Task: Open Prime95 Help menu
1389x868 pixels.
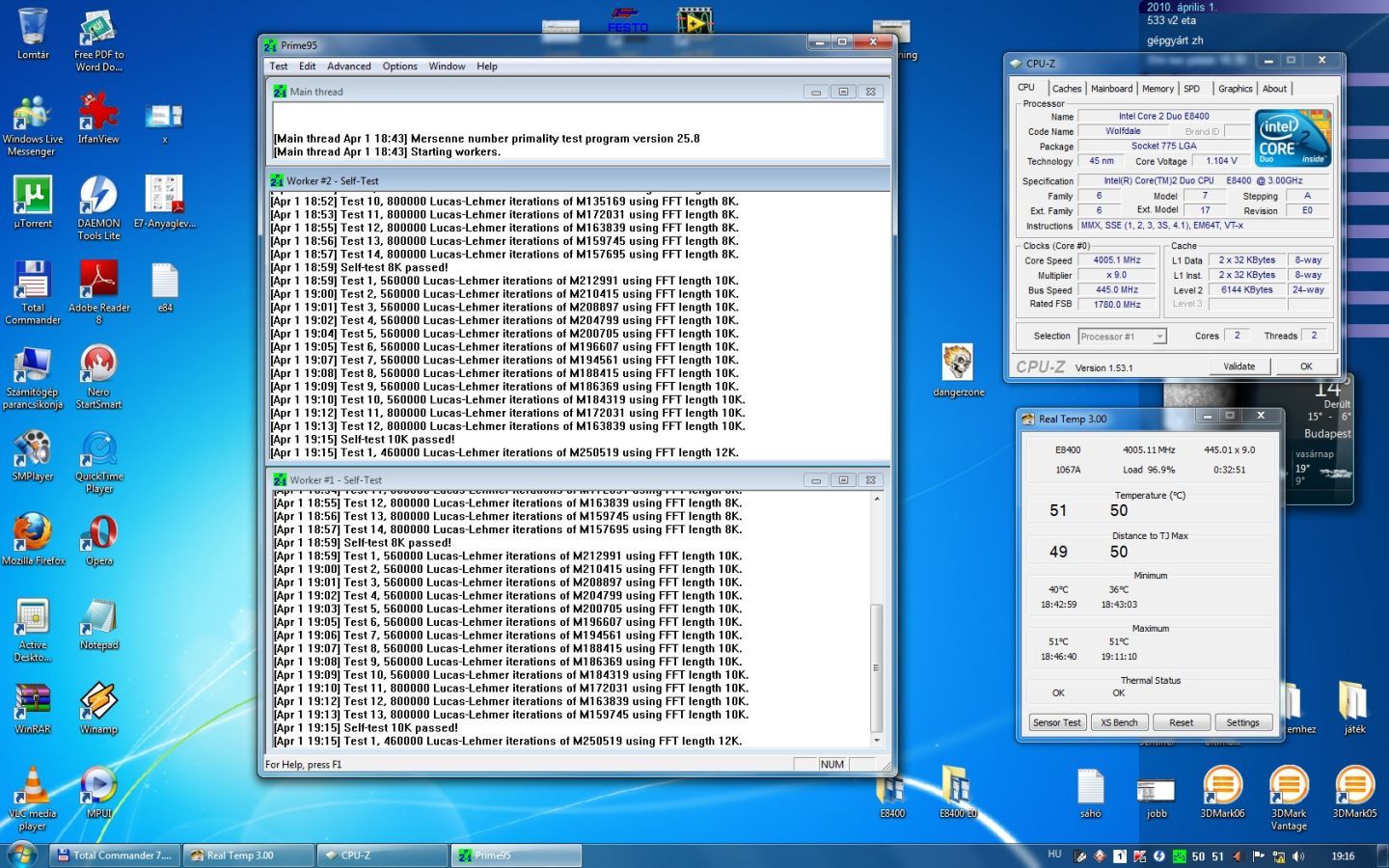Action: 487,67
